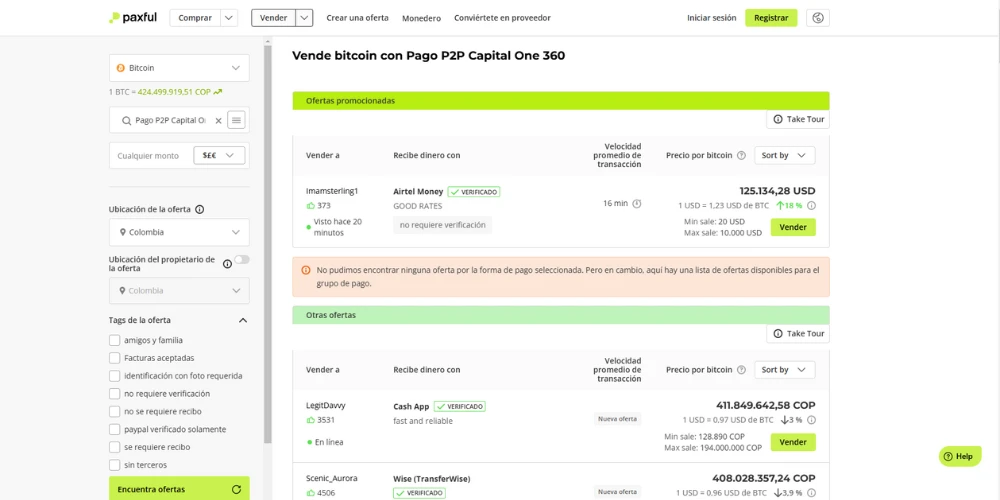Click info icon next to Ubicación del propietario
This screenshot has height=500, width=1000.
tap(227, 264)
